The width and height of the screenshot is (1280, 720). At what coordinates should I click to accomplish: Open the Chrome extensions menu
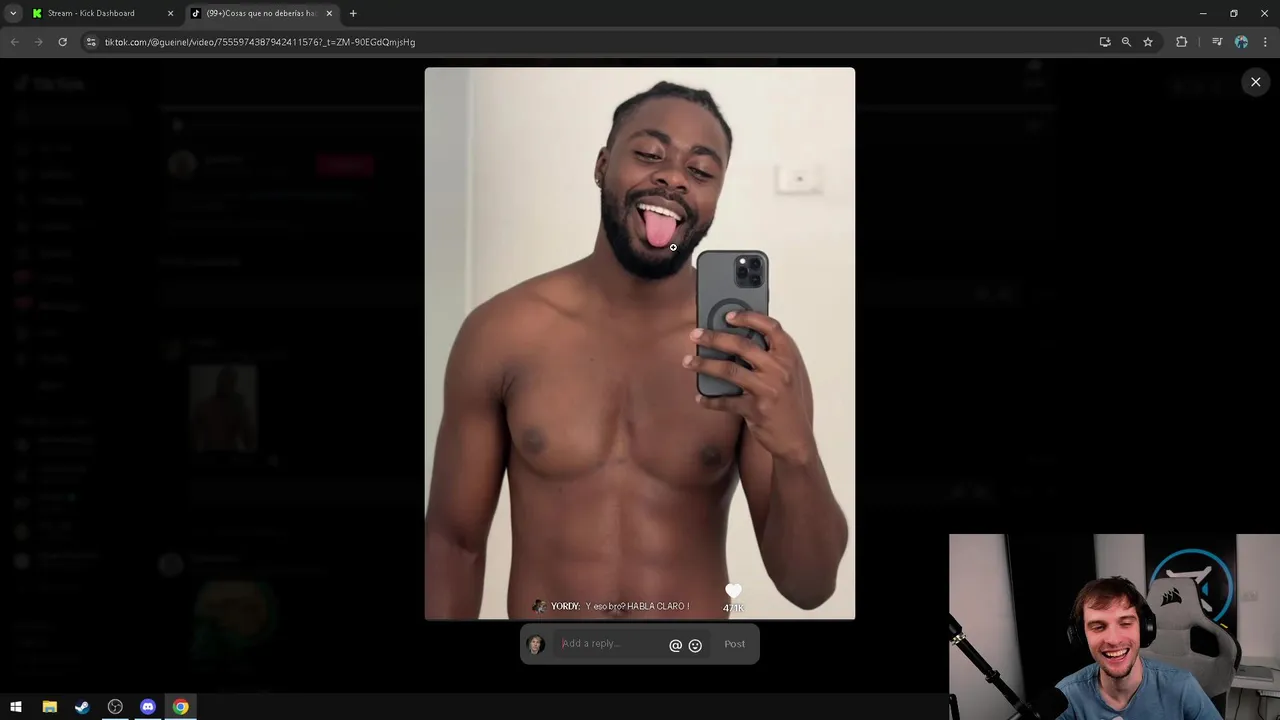(1181, 42)
